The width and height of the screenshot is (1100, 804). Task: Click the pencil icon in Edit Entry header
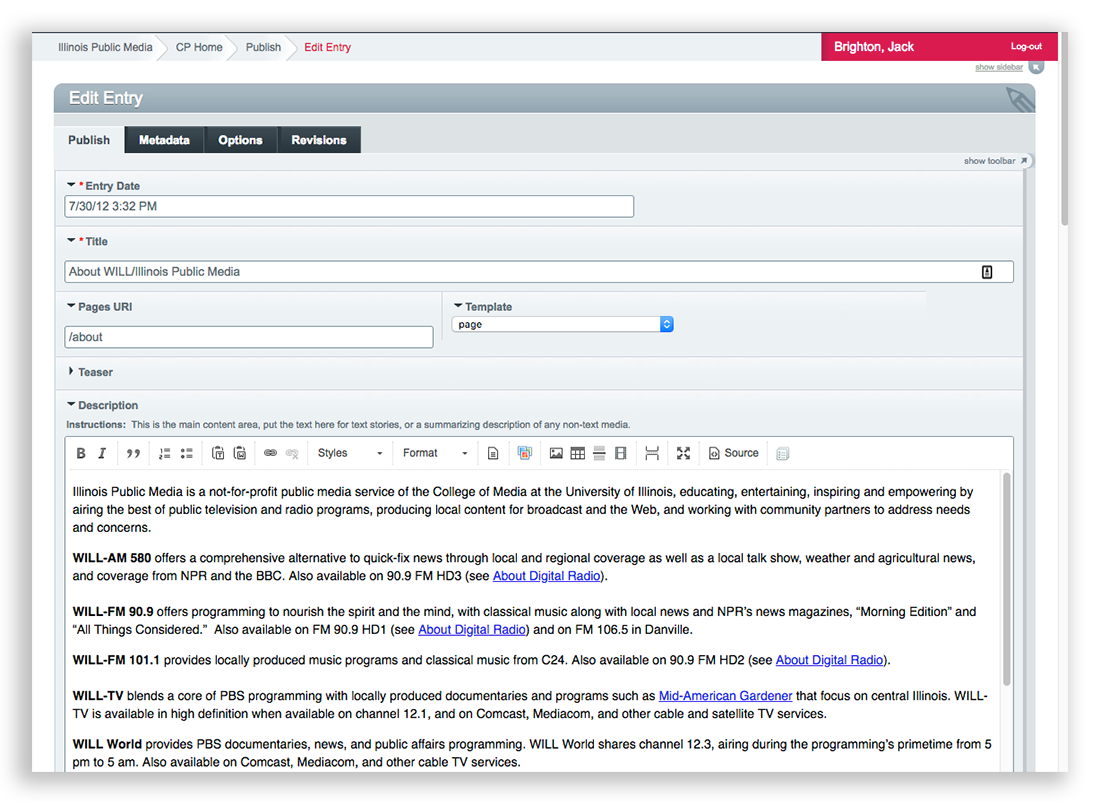(x=1019, y=99)
